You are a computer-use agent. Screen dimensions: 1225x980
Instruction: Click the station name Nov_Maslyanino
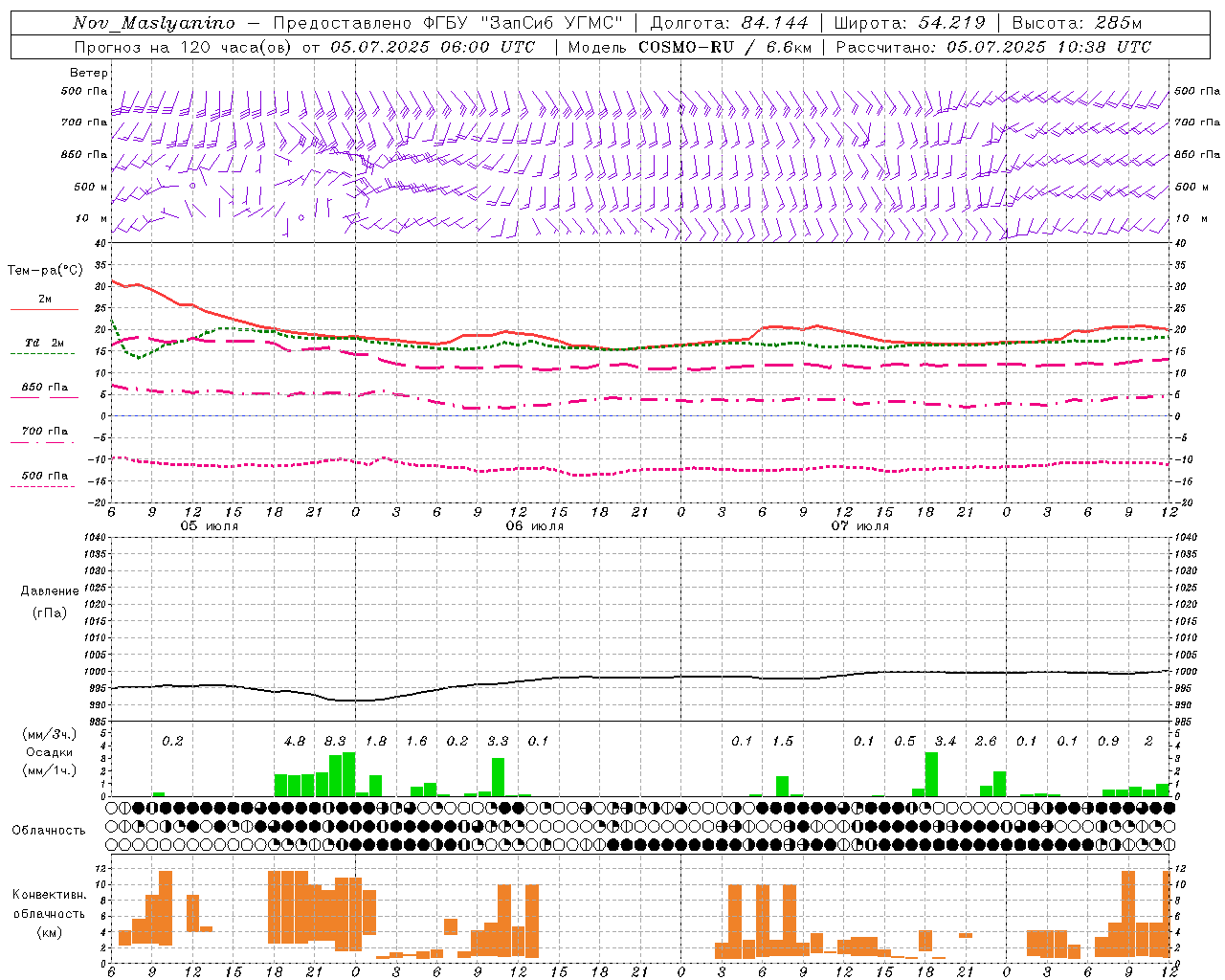click(x=154, y=23)
